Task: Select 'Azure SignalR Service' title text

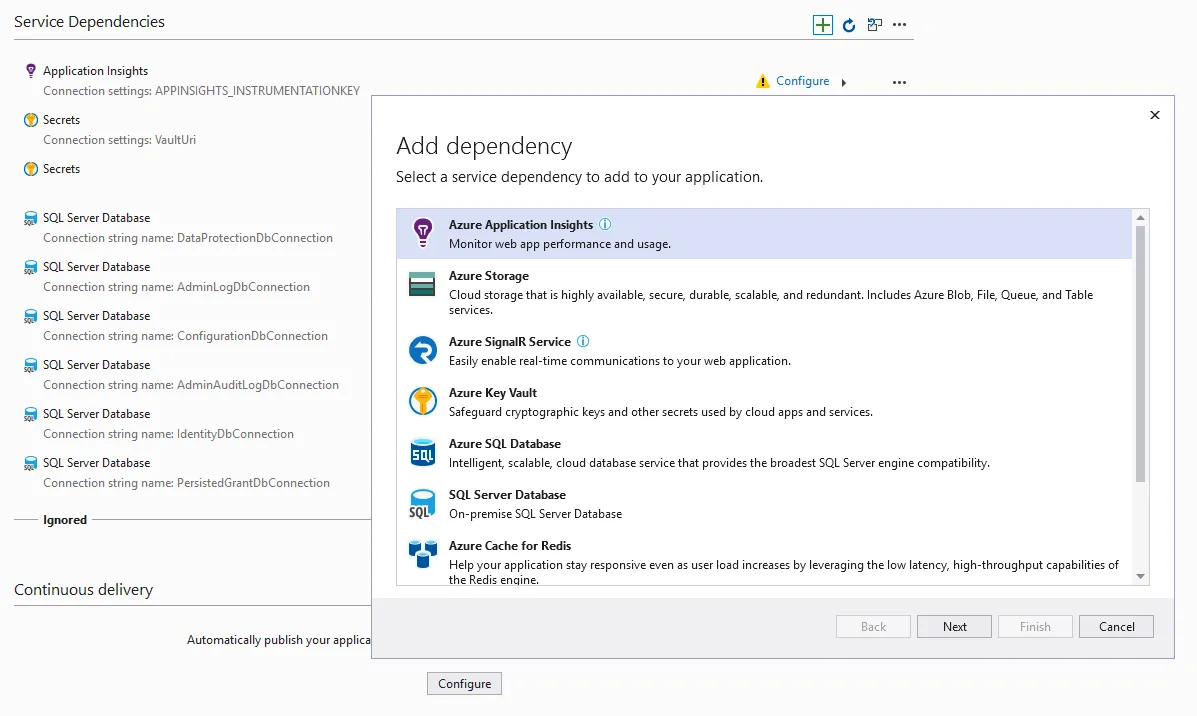Action: [510, 341]
